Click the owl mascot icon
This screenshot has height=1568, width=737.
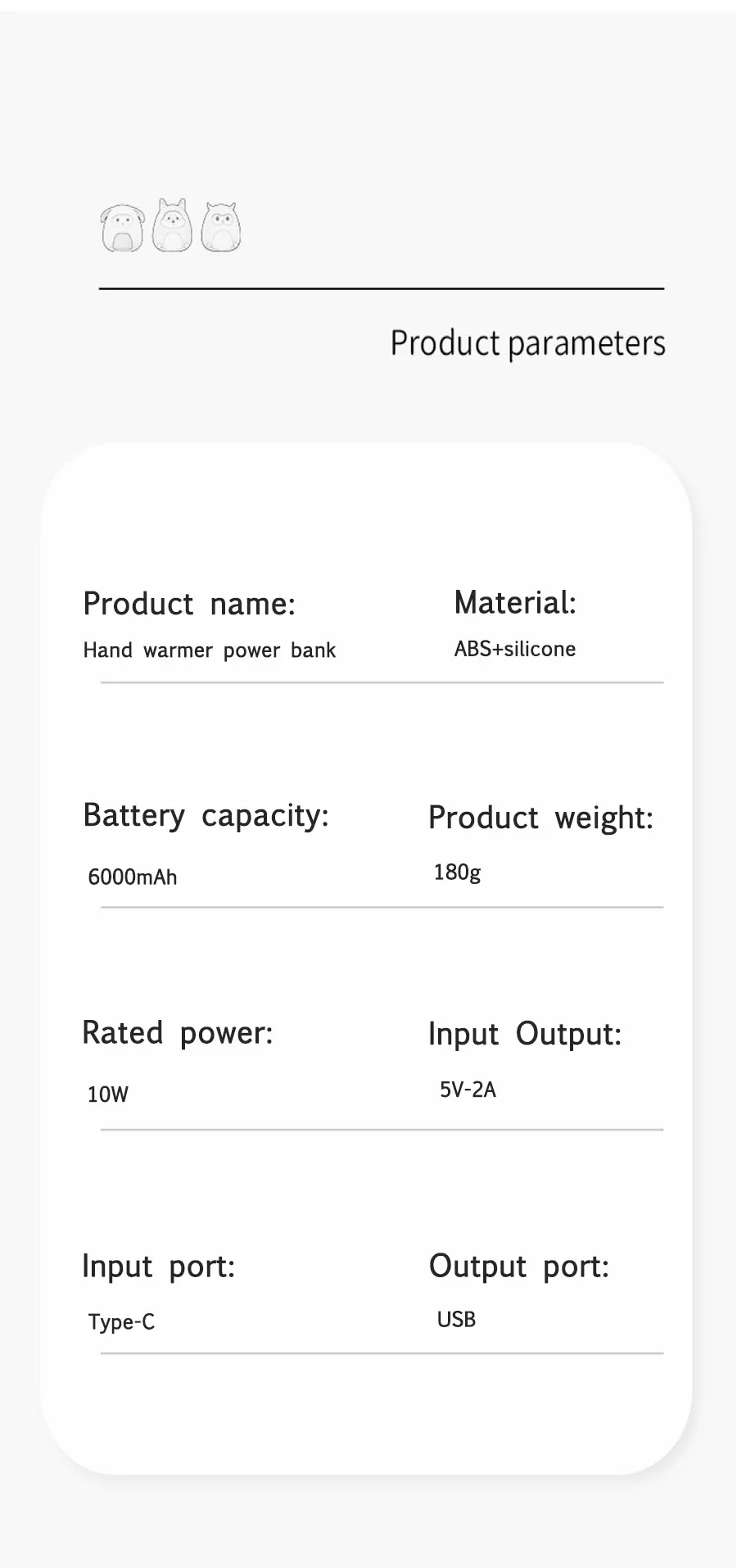(x=220, y=227)
